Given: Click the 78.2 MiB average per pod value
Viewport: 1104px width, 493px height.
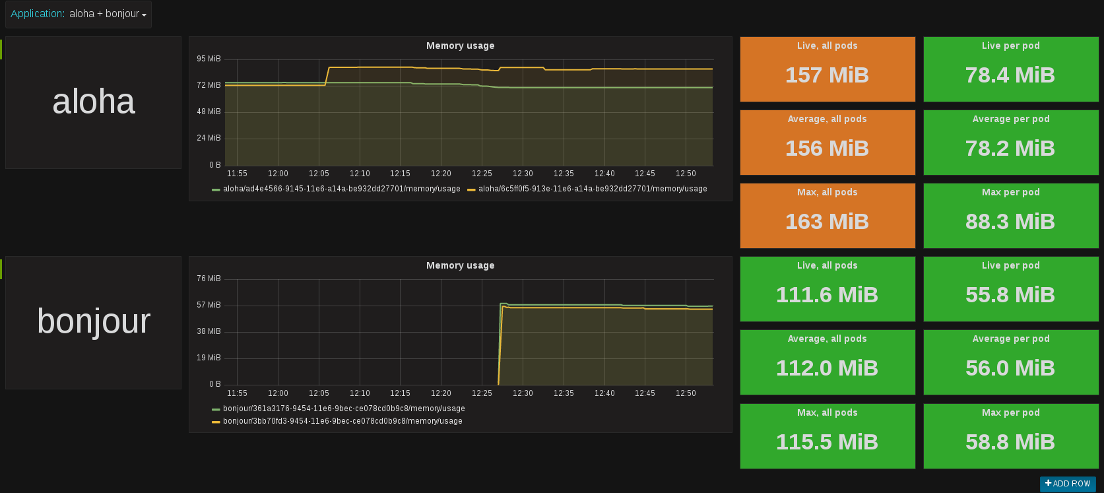Looking at the screenshot, I should pyautogui.click(x=1010, y=148).
